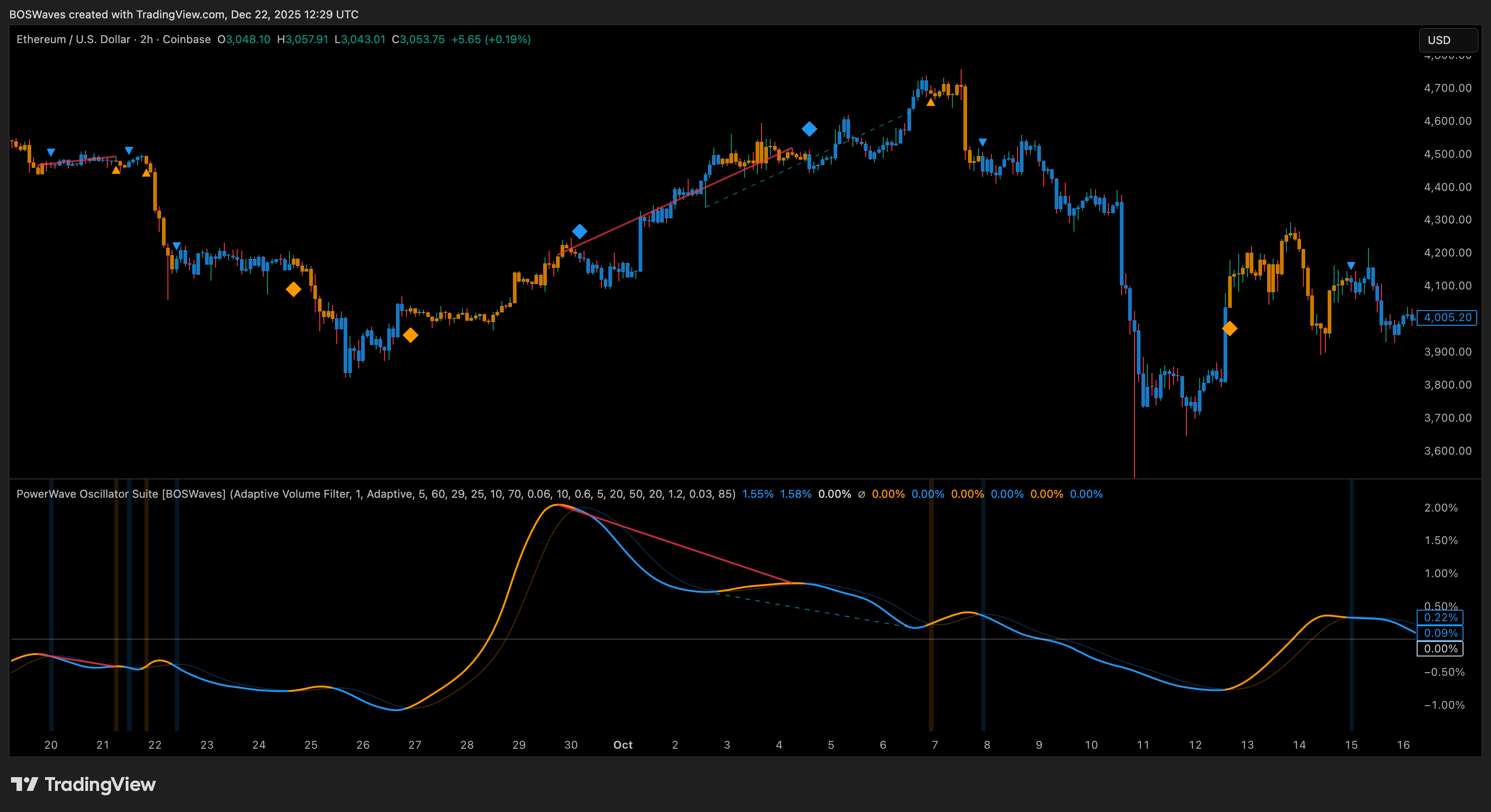1491x812 pixels.
Task: Click the TradingView logo at bottom left
Action: pos(83,784)
